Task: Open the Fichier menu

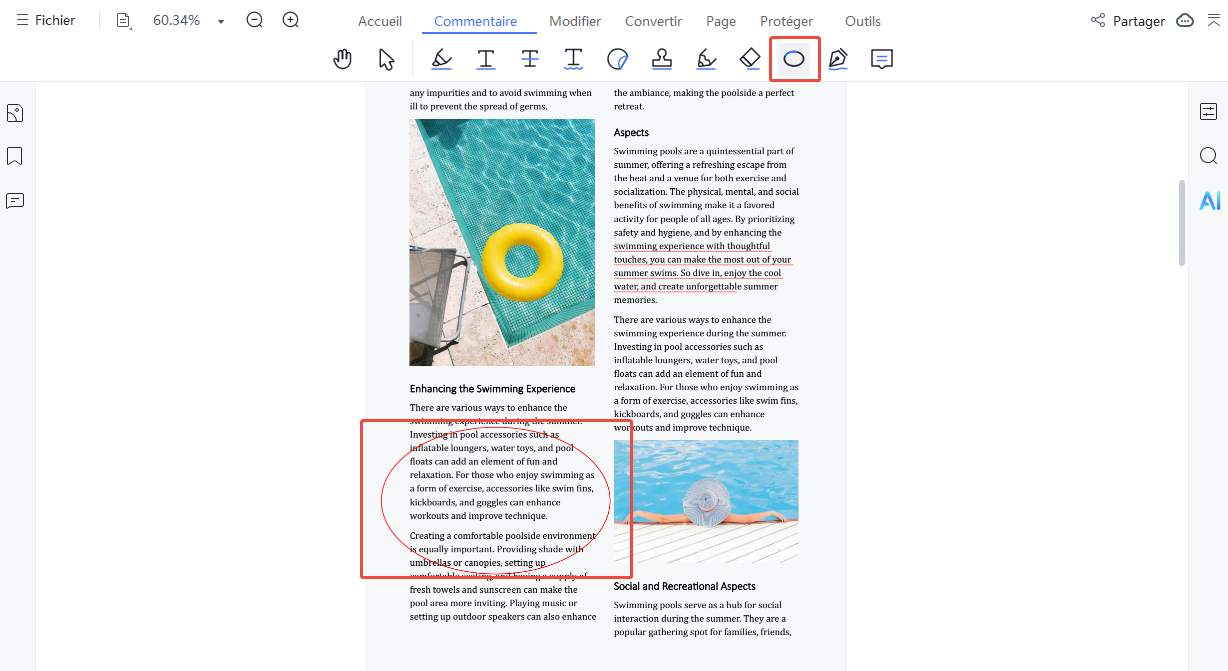Action: click(x=46, y=20)
